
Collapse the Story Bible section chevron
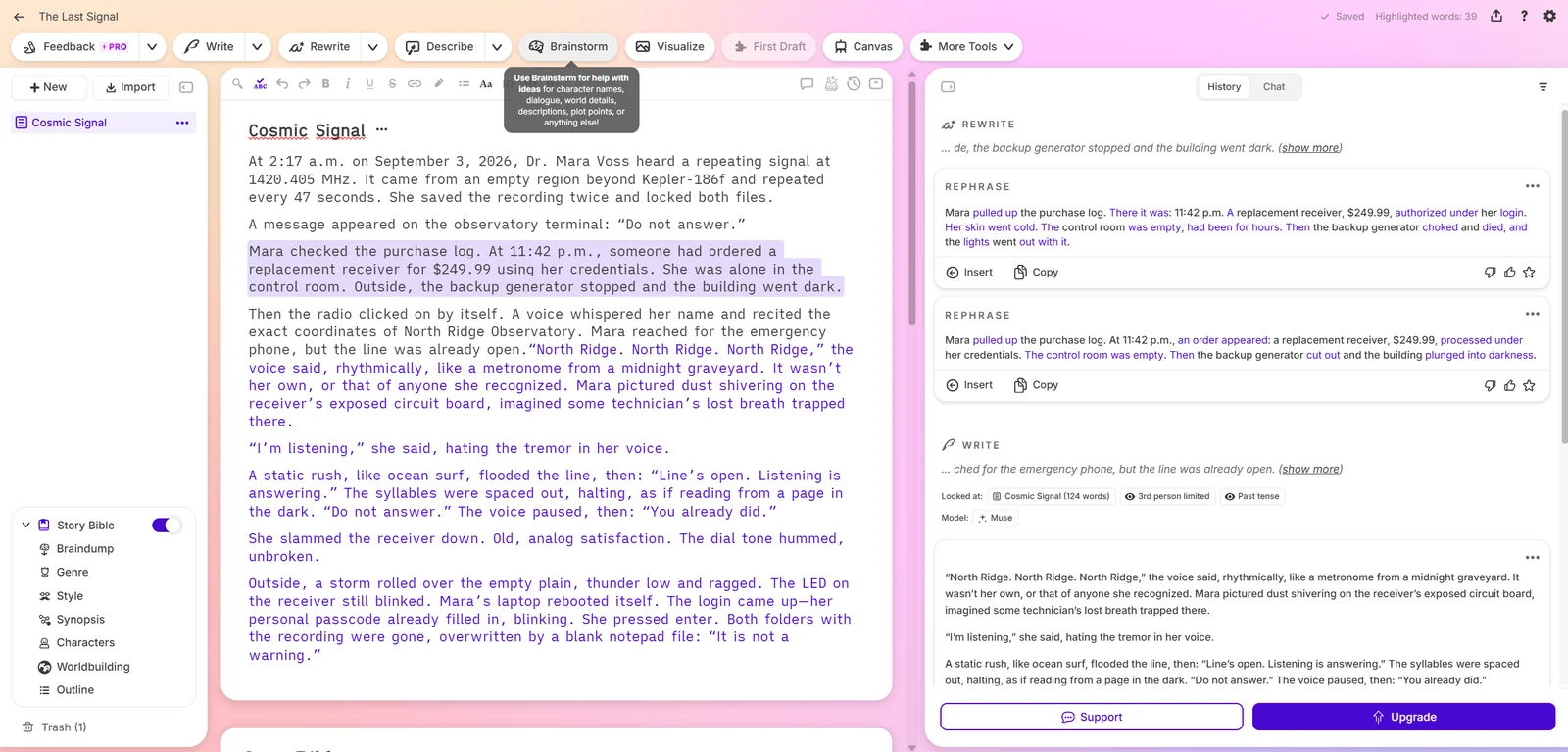(26, 526)
